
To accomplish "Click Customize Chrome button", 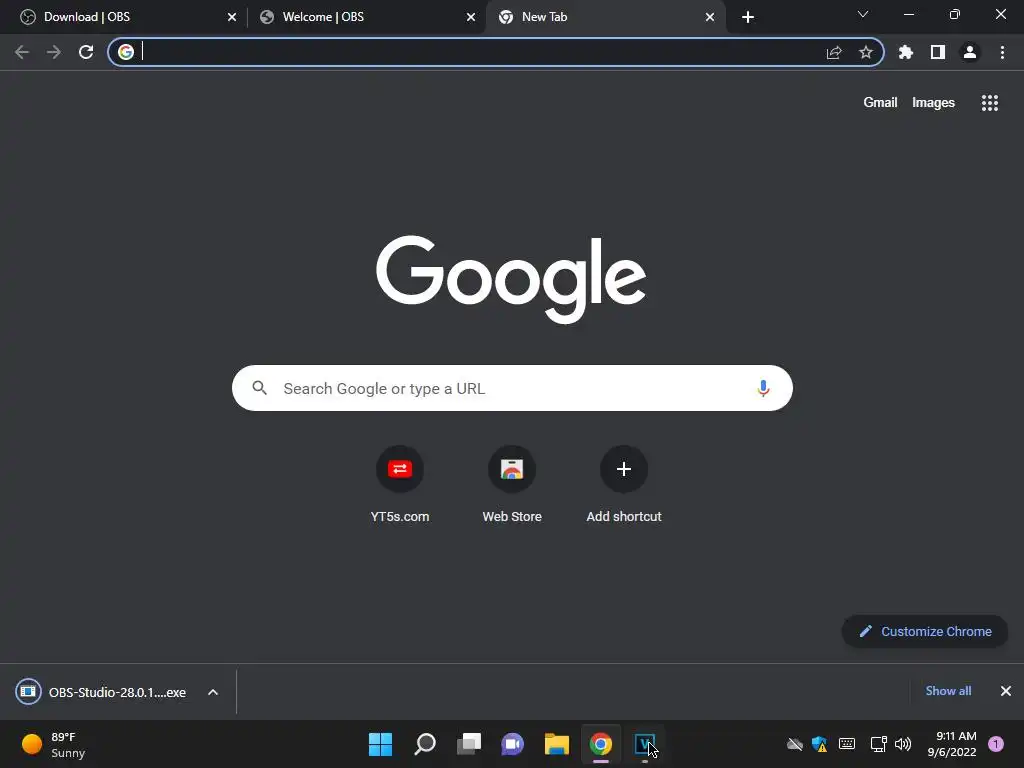I will (925, 632).
